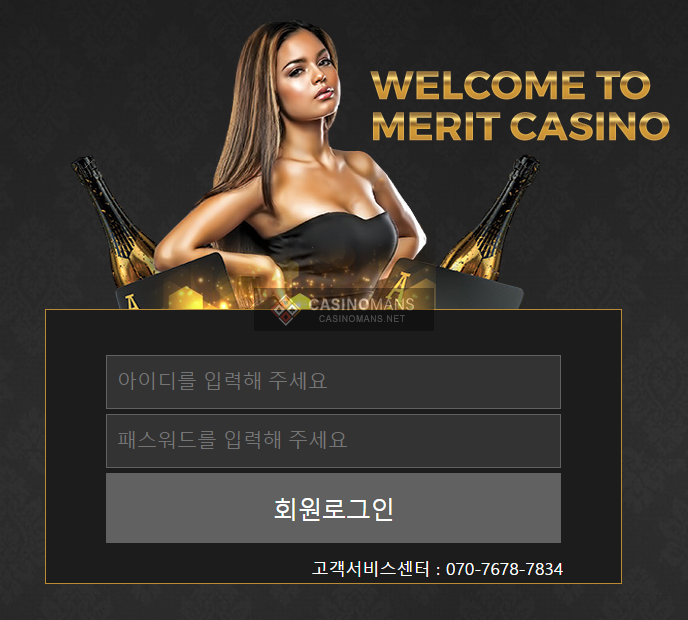
Task: Click the golden A on left card
Action: point(131,302)
